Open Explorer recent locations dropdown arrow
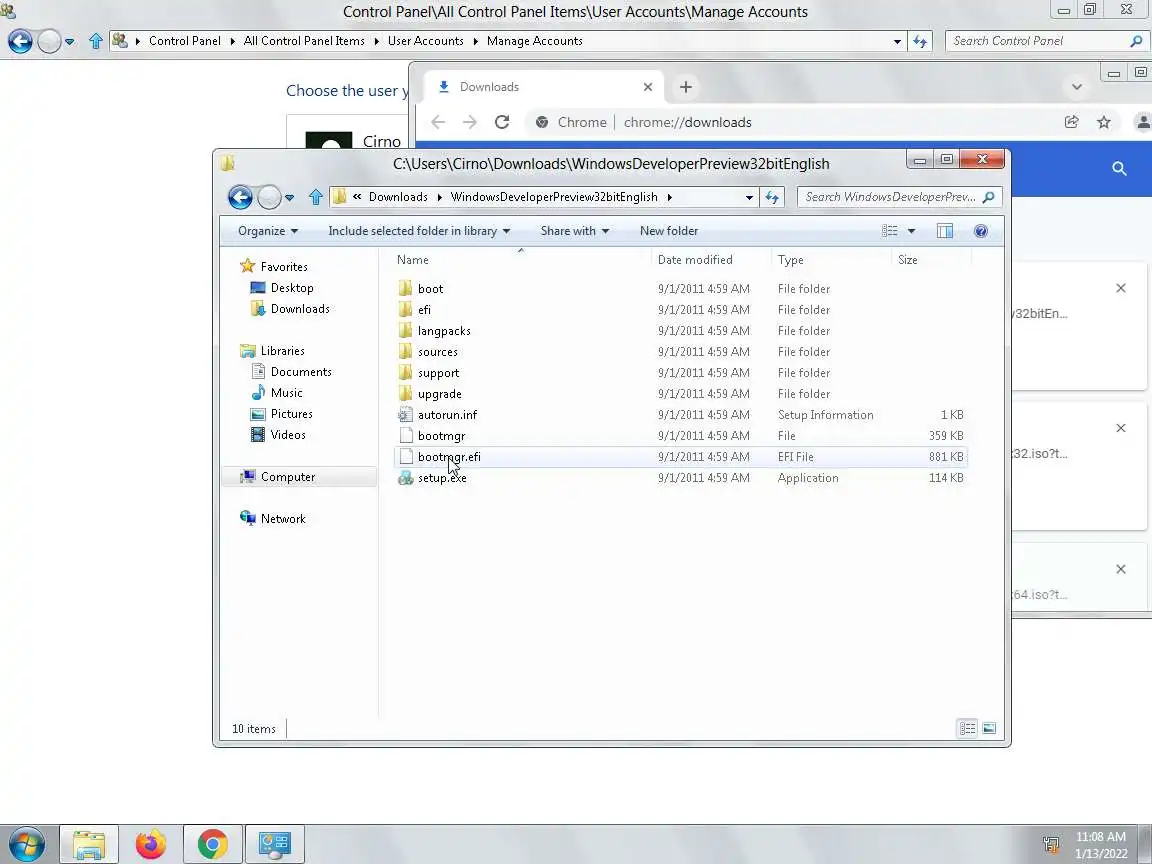The width and height of the screenshot is (1152, 864). pyautogui.click(x=289, y=198)
